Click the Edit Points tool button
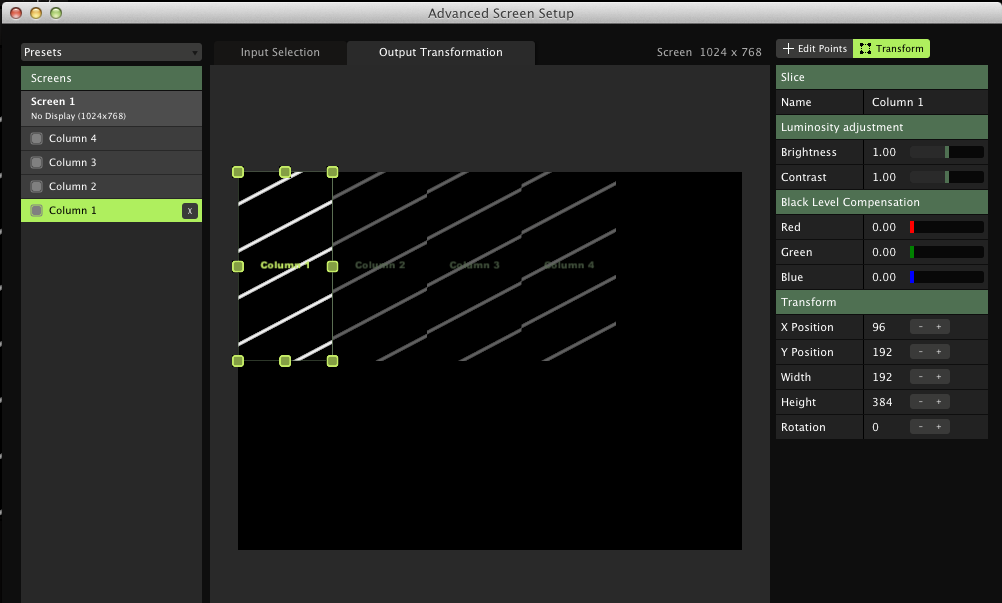The width and height of the screenshot is (1002, 603). [814, 49]
